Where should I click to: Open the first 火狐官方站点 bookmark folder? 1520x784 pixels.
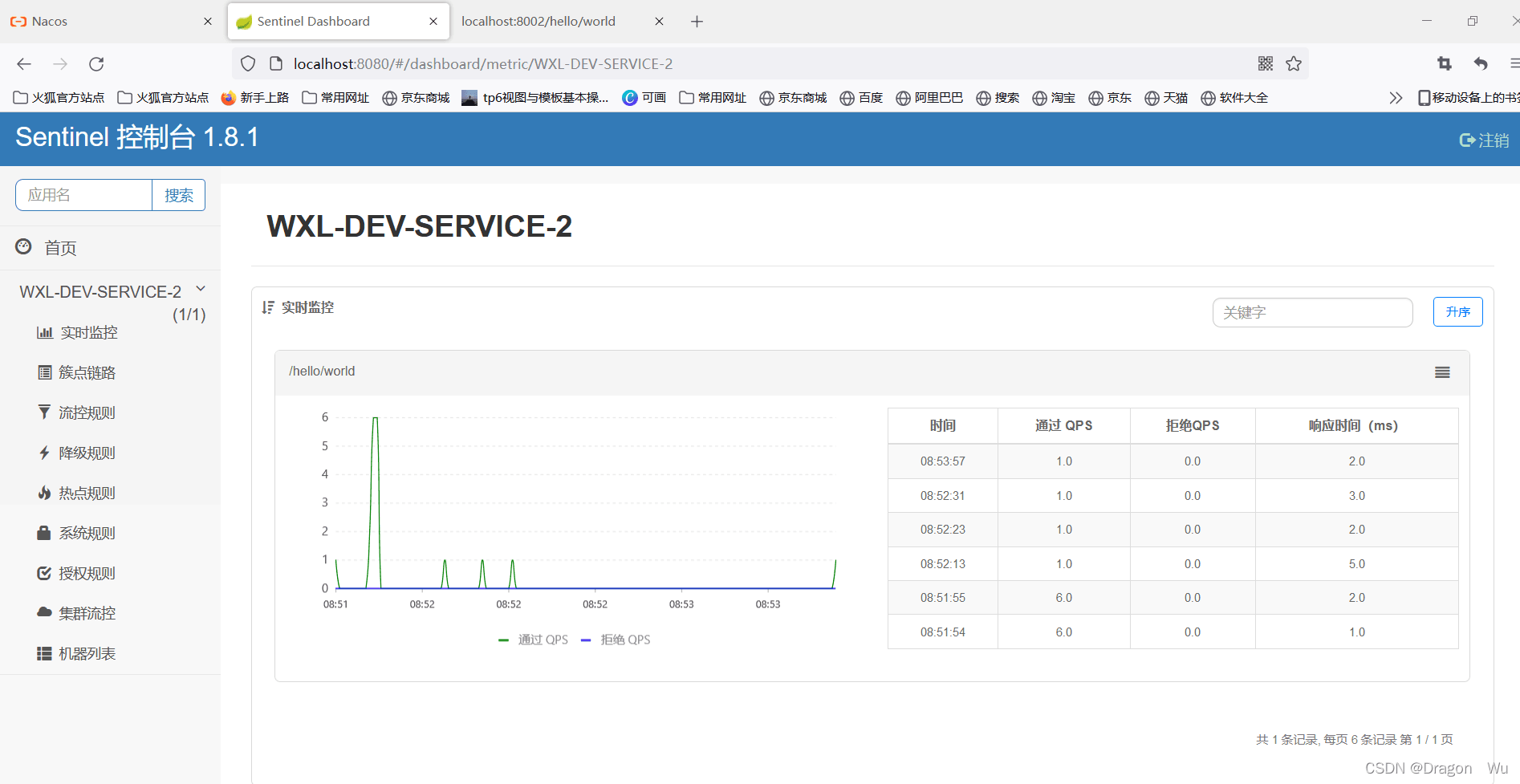(x=59, y=98)
